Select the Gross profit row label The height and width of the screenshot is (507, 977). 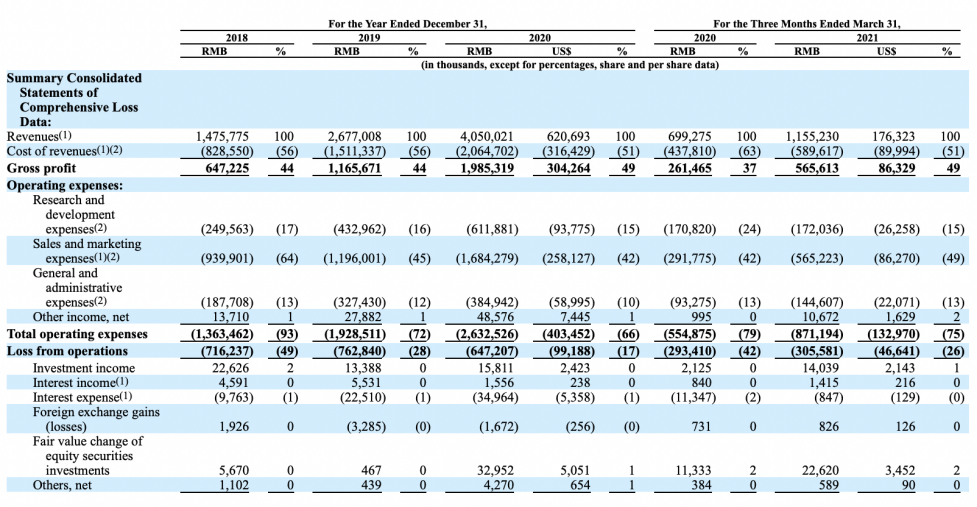click(41, 168)
